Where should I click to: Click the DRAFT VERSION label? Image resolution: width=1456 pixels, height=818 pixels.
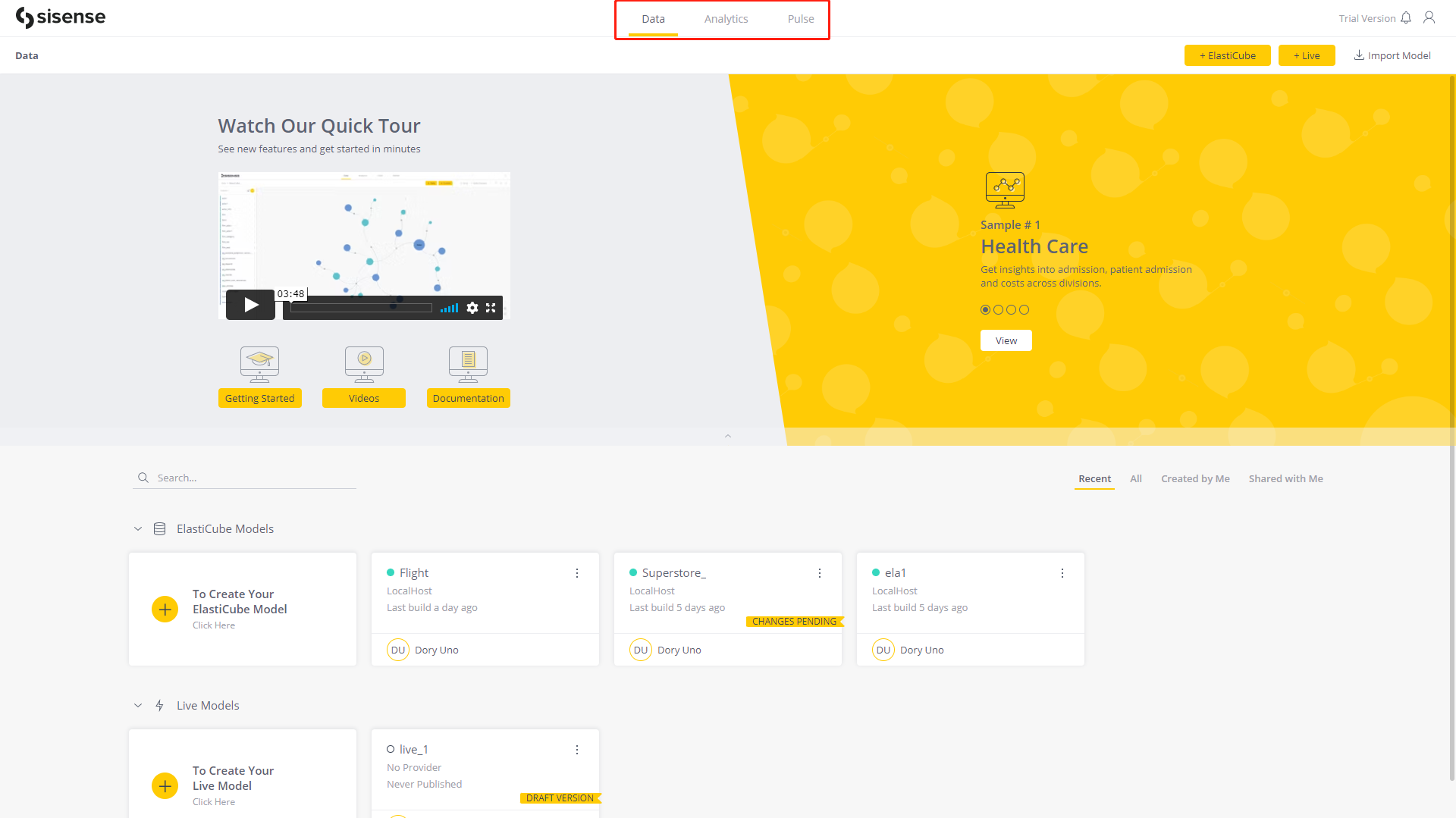[x=560, y=798]
